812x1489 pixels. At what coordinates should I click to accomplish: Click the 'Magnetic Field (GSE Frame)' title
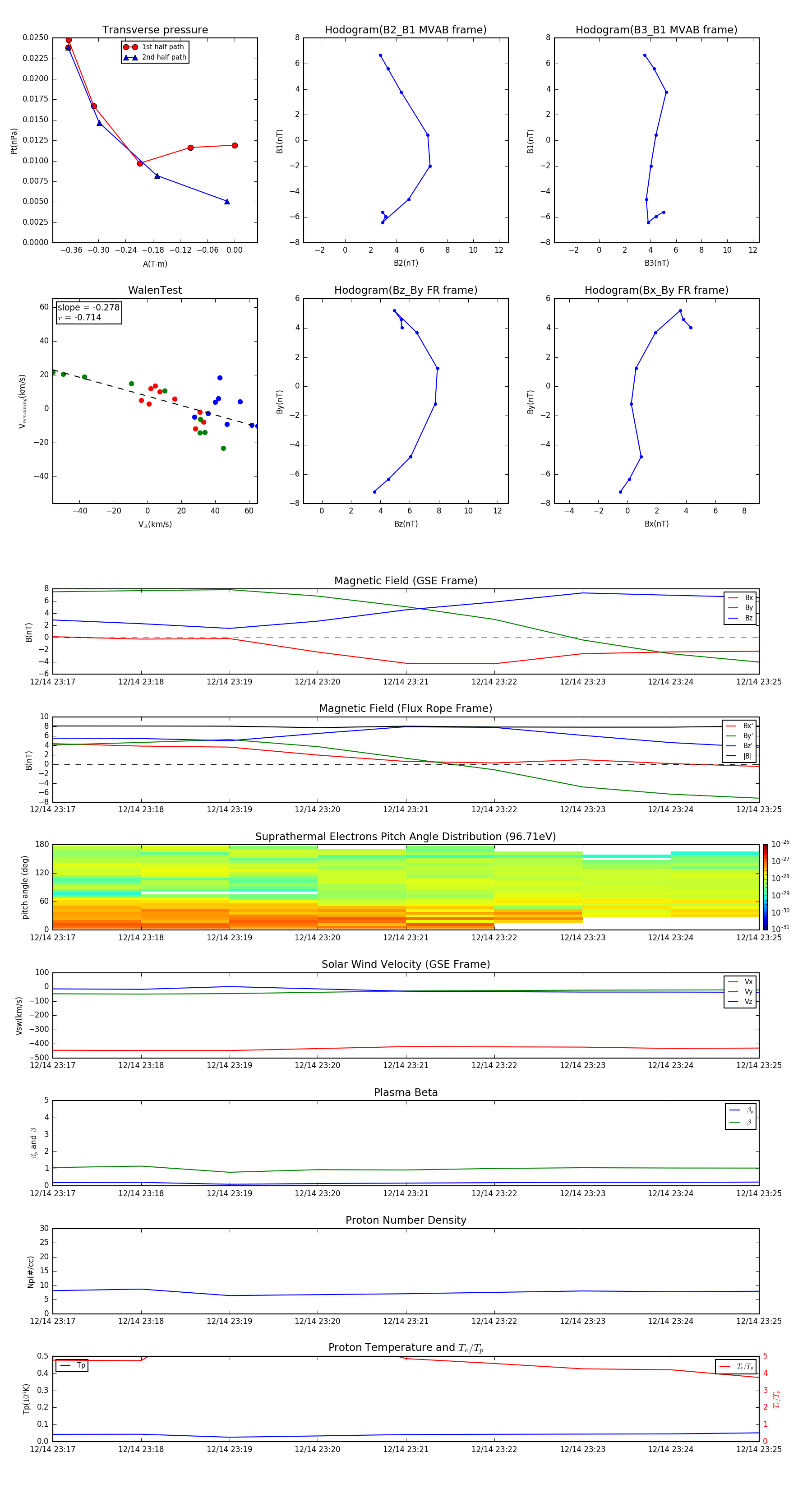pyautogui.click(x=406, y=581)
